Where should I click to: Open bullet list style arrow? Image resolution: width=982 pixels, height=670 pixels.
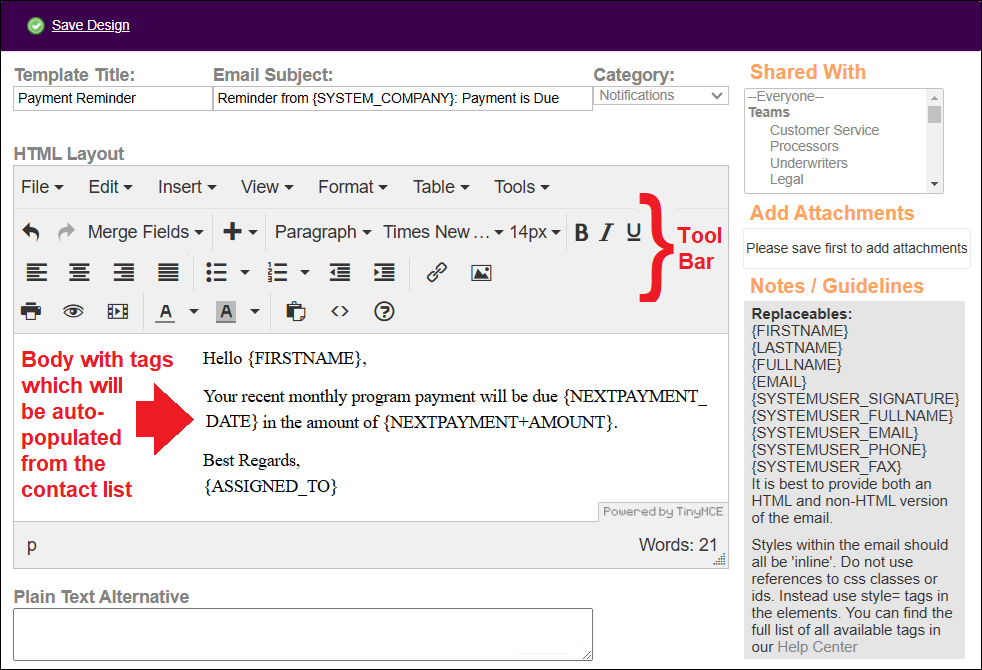point(245,272)
